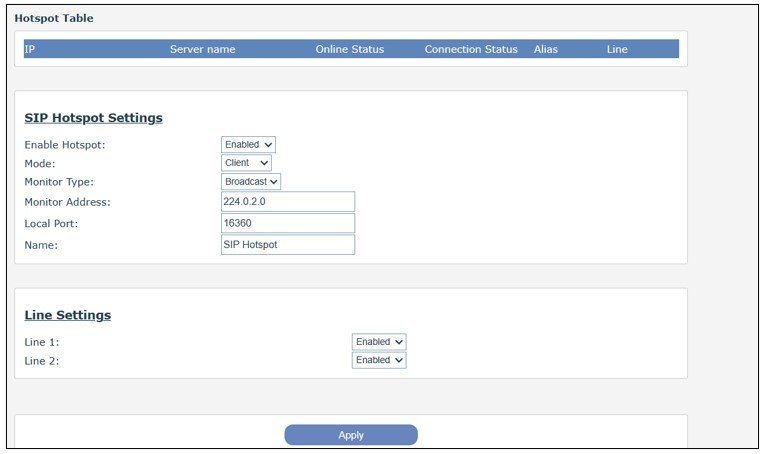Click the Connection Status column header
The height and width of the screenshot is (454, 763).
point(471,49)
